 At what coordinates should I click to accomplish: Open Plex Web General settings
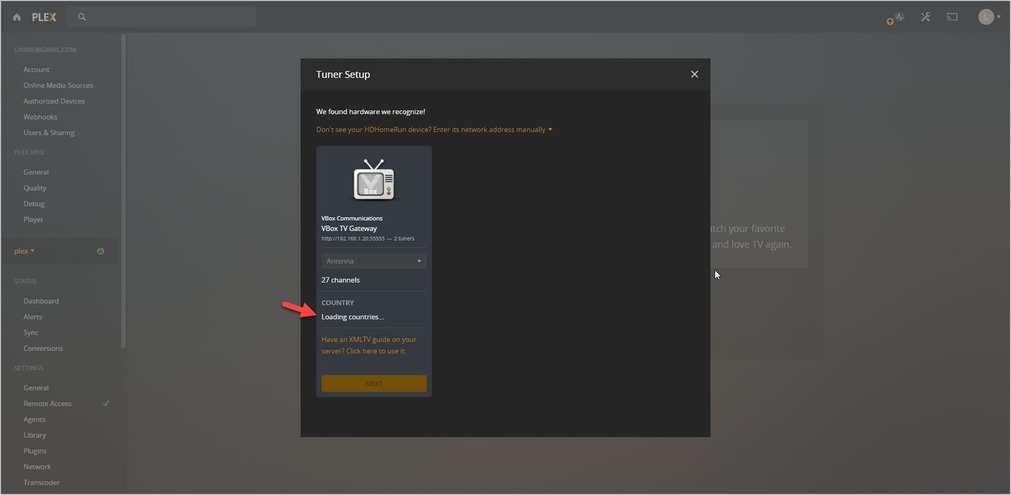tap(36, 172)
